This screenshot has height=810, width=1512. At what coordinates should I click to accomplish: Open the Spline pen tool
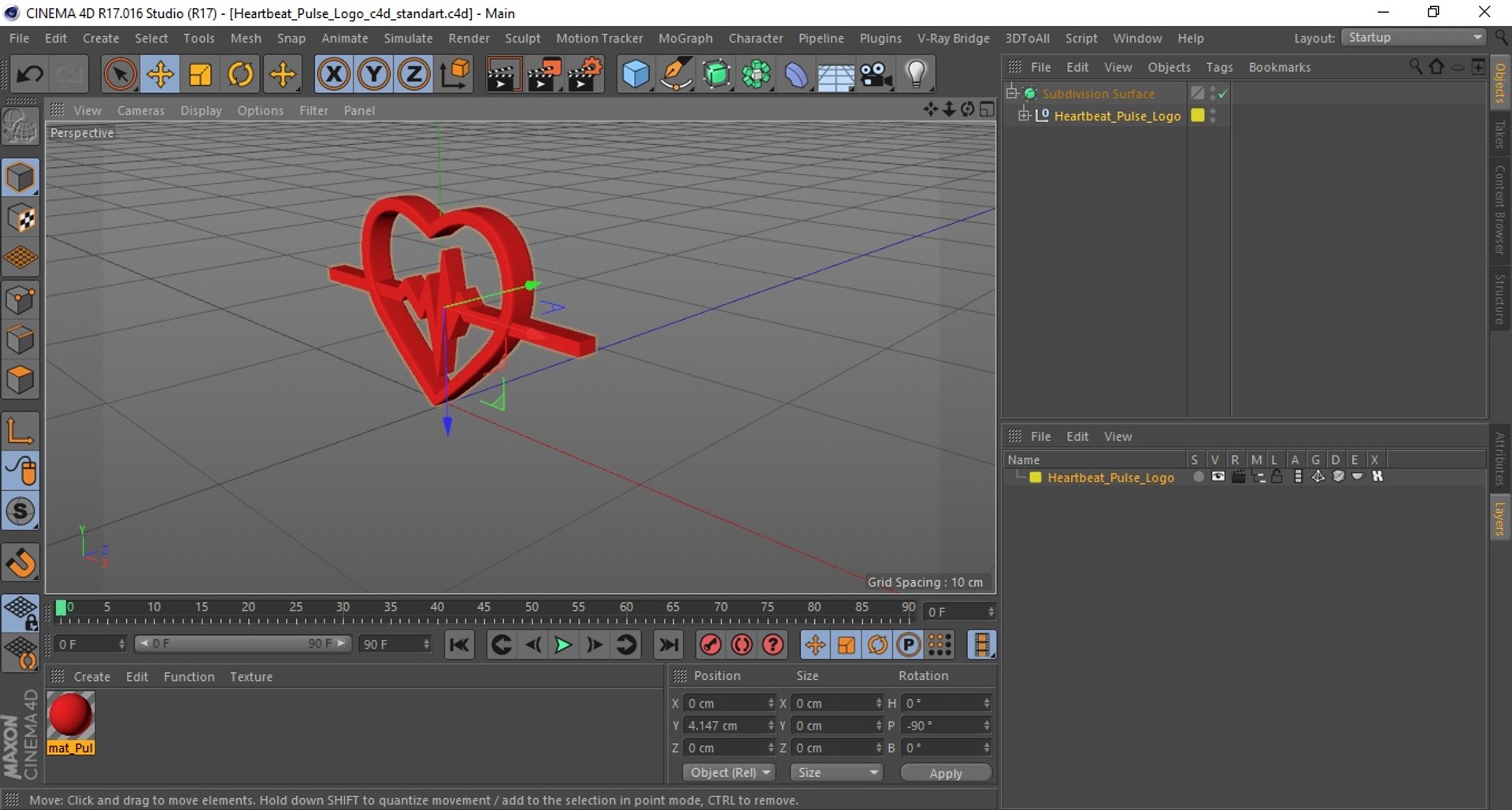click(676, 75)
